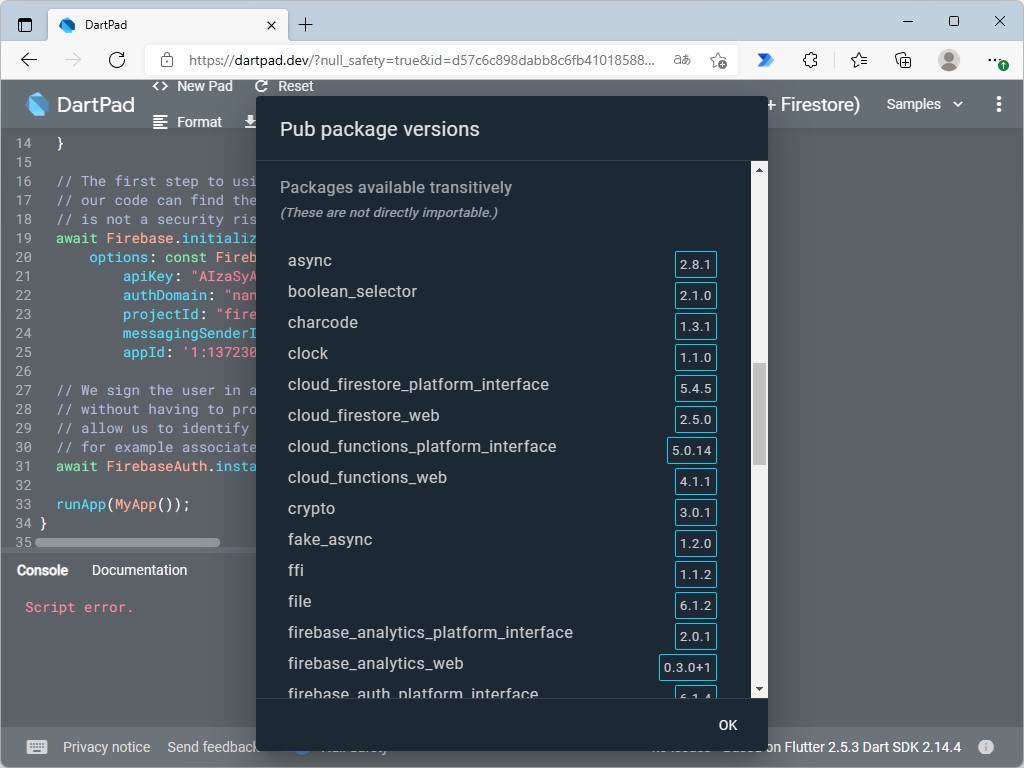Click the Send feedback link
1024x768 pixels.
click(212, 747)
